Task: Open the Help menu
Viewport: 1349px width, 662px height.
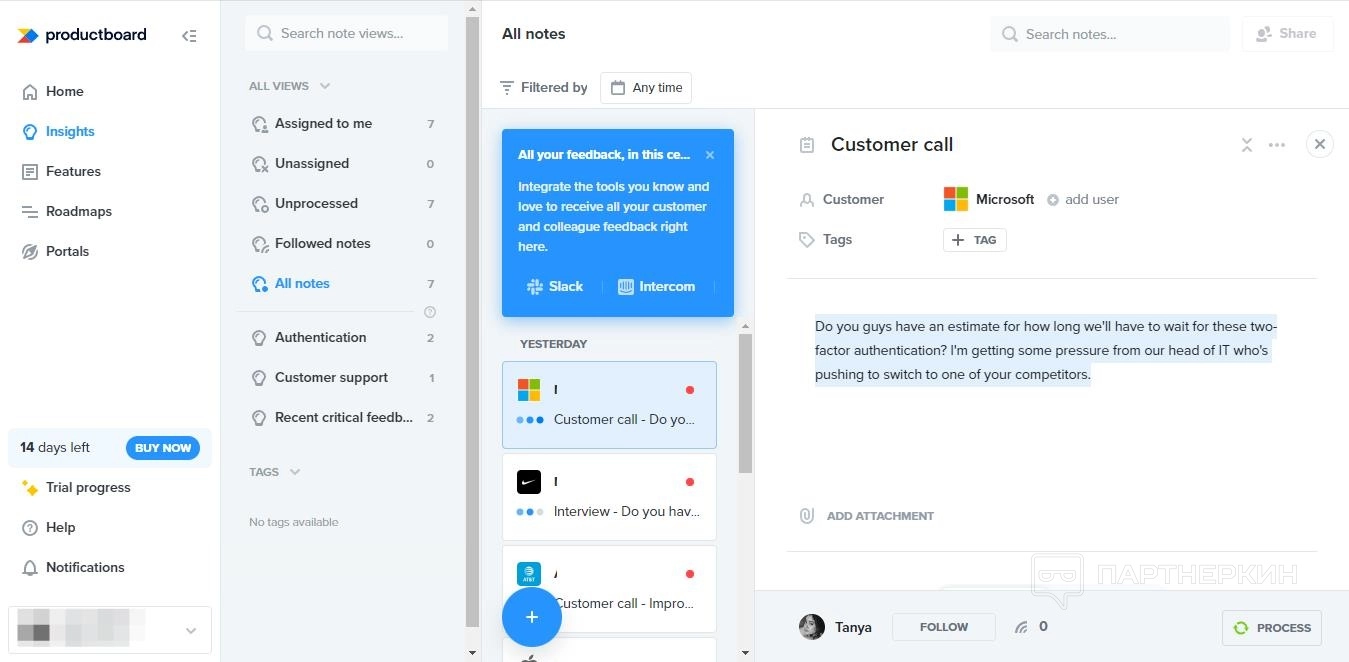Action: coord(60,527)
